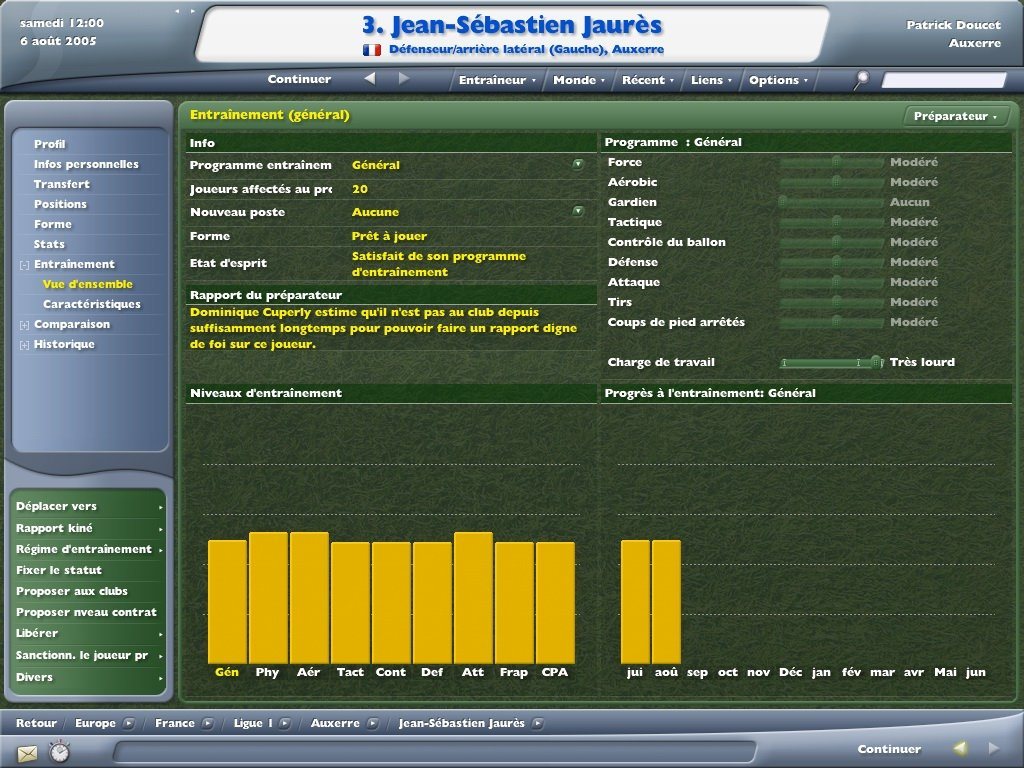The width and height of the screenshot is (1024, 768).
Task: Click the Phy training level bar
Action: click(268, 598)
